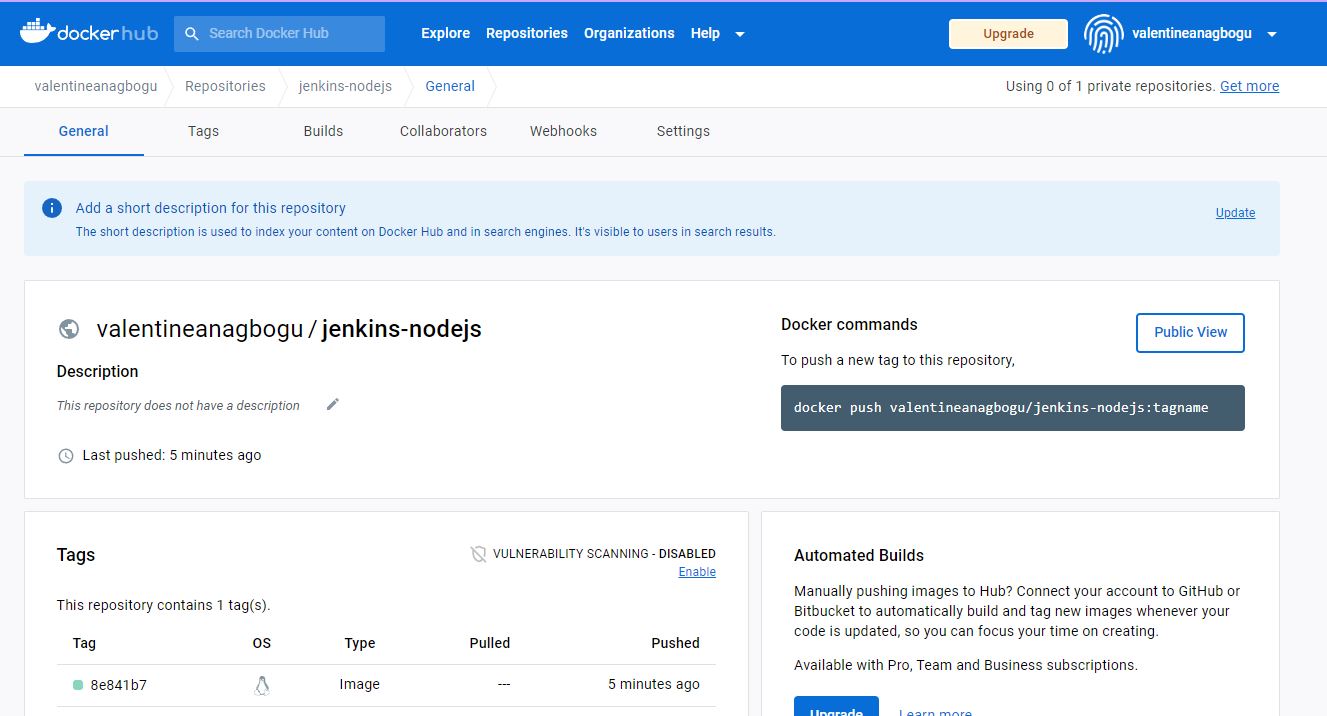Click the Public View button

click(x=1189, y=332)
